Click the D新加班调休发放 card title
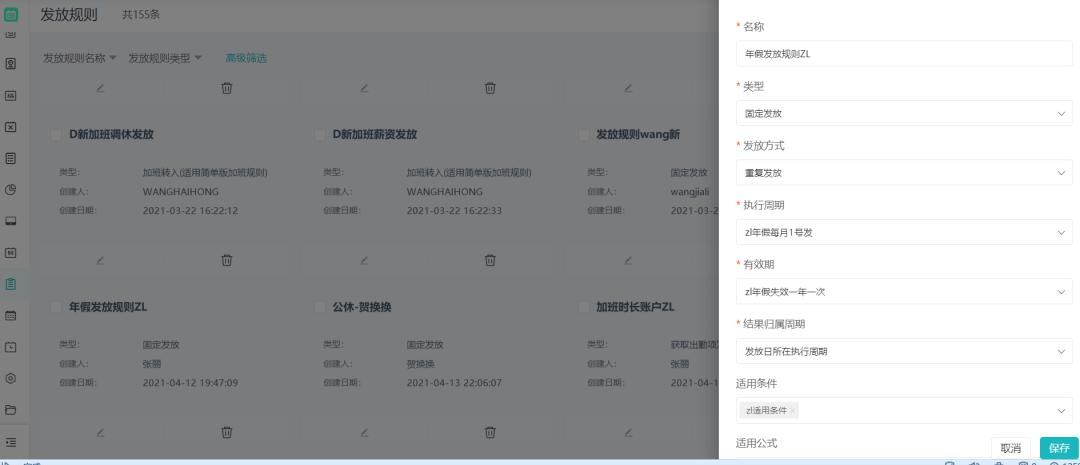Screen dimensions: 1080x465 click(112, 135)
